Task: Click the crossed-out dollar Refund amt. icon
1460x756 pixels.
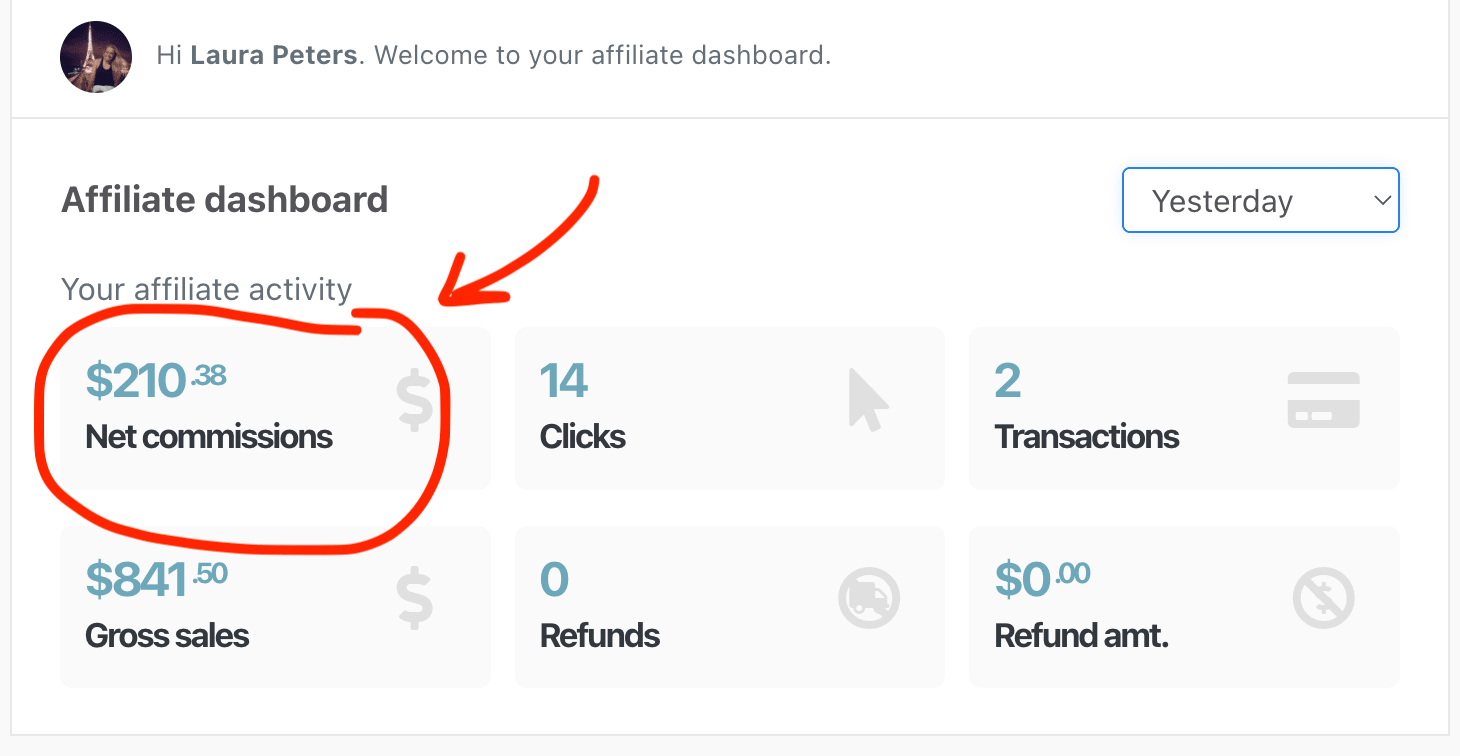Action: (x=1323, y=598)
